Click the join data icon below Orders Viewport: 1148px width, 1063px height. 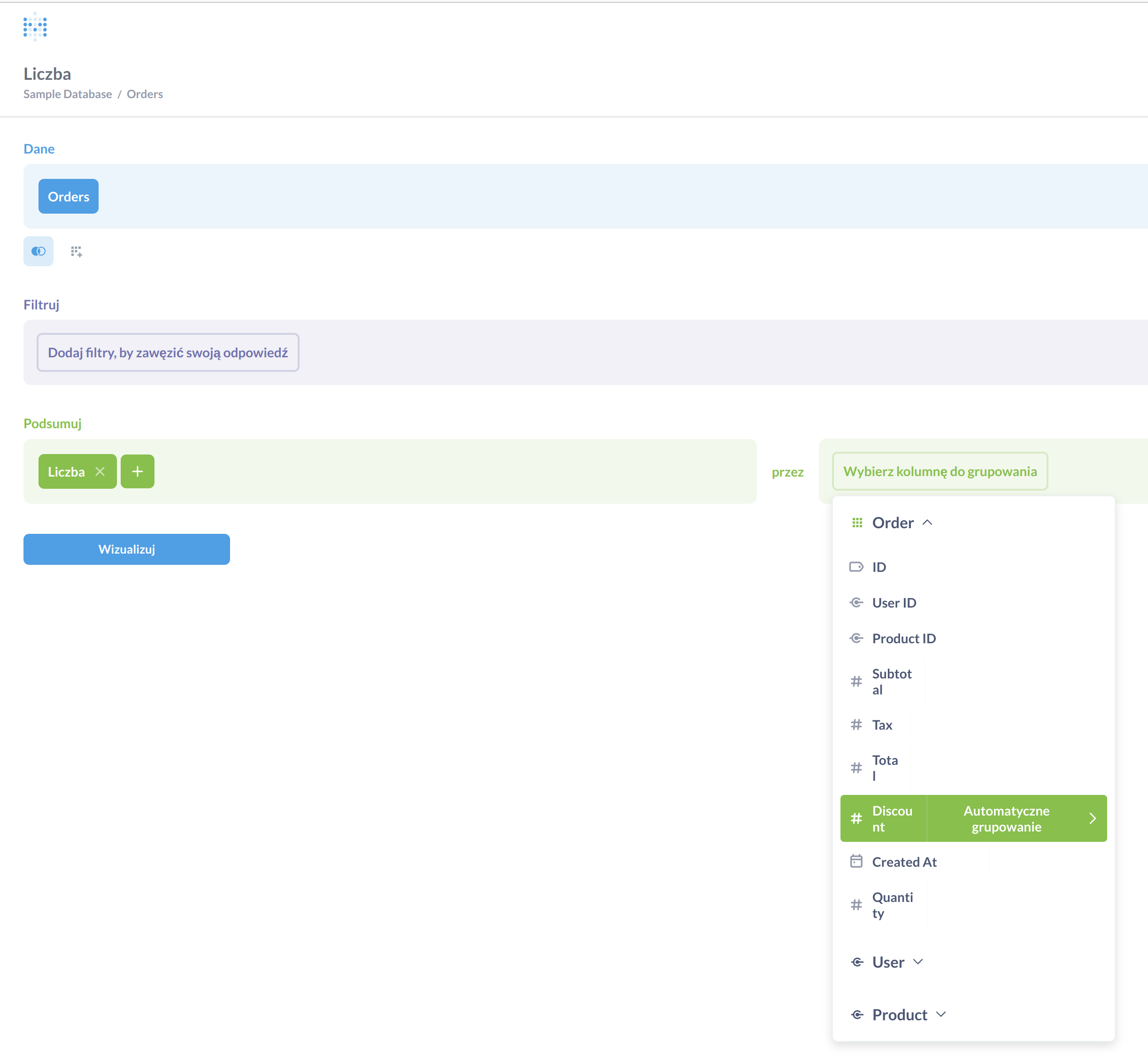(x=38, y=251)
